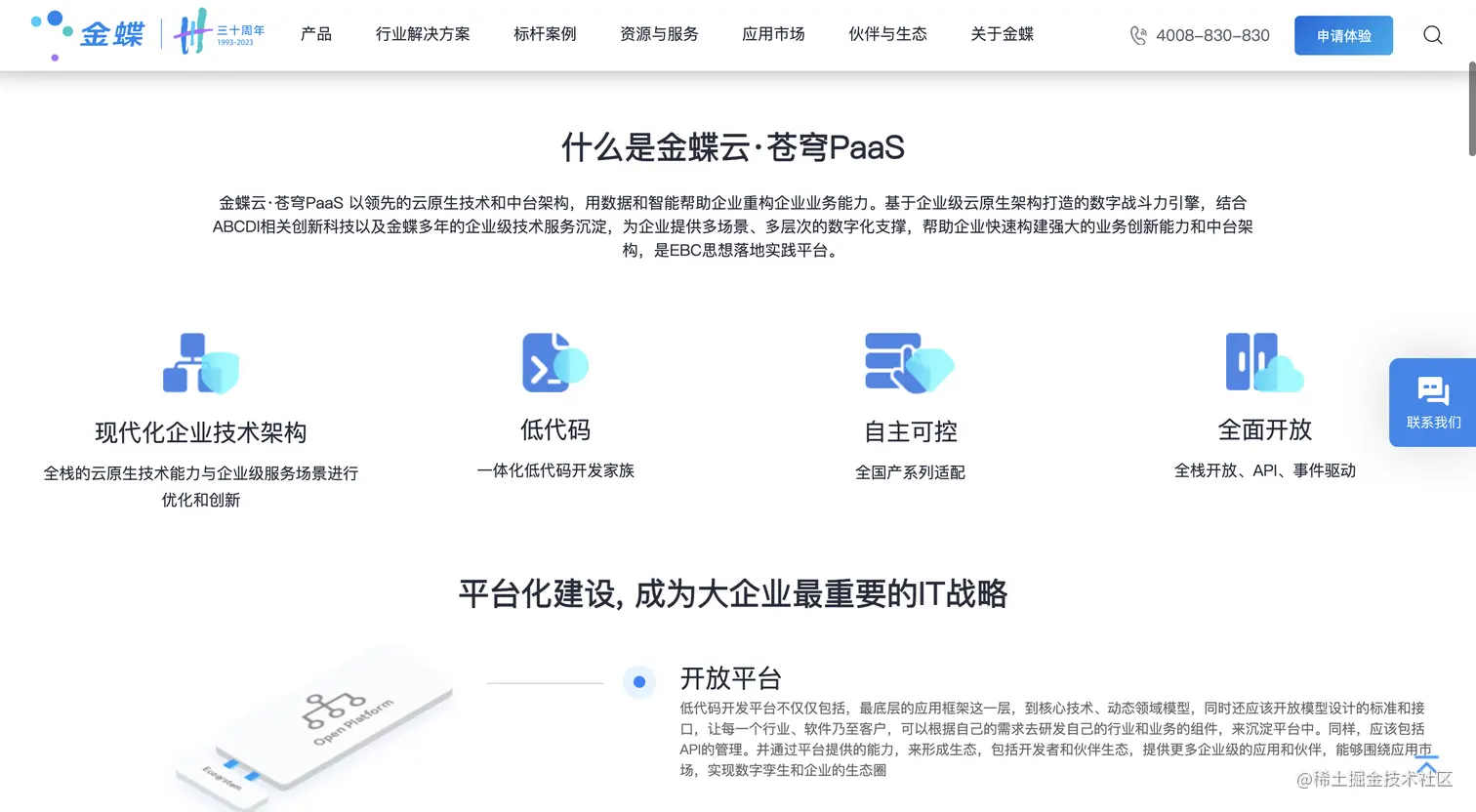Image resolution: width=1476 pixels, height=812 pixels.
Task: Open the search magnifier icon
Action: (x=1432, y=35)
